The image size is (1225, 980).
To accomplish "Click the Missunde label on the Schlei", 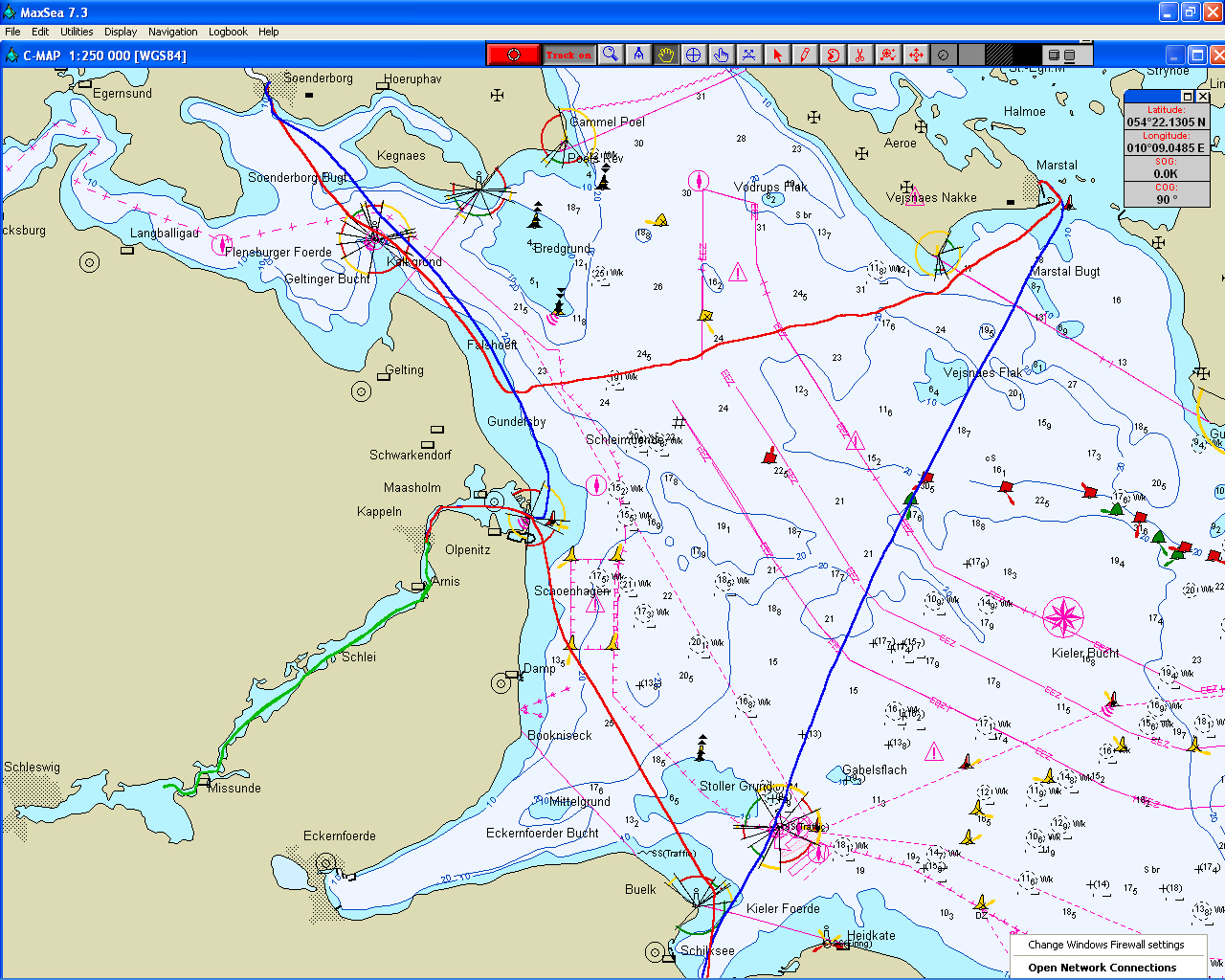I will point(234,788).
